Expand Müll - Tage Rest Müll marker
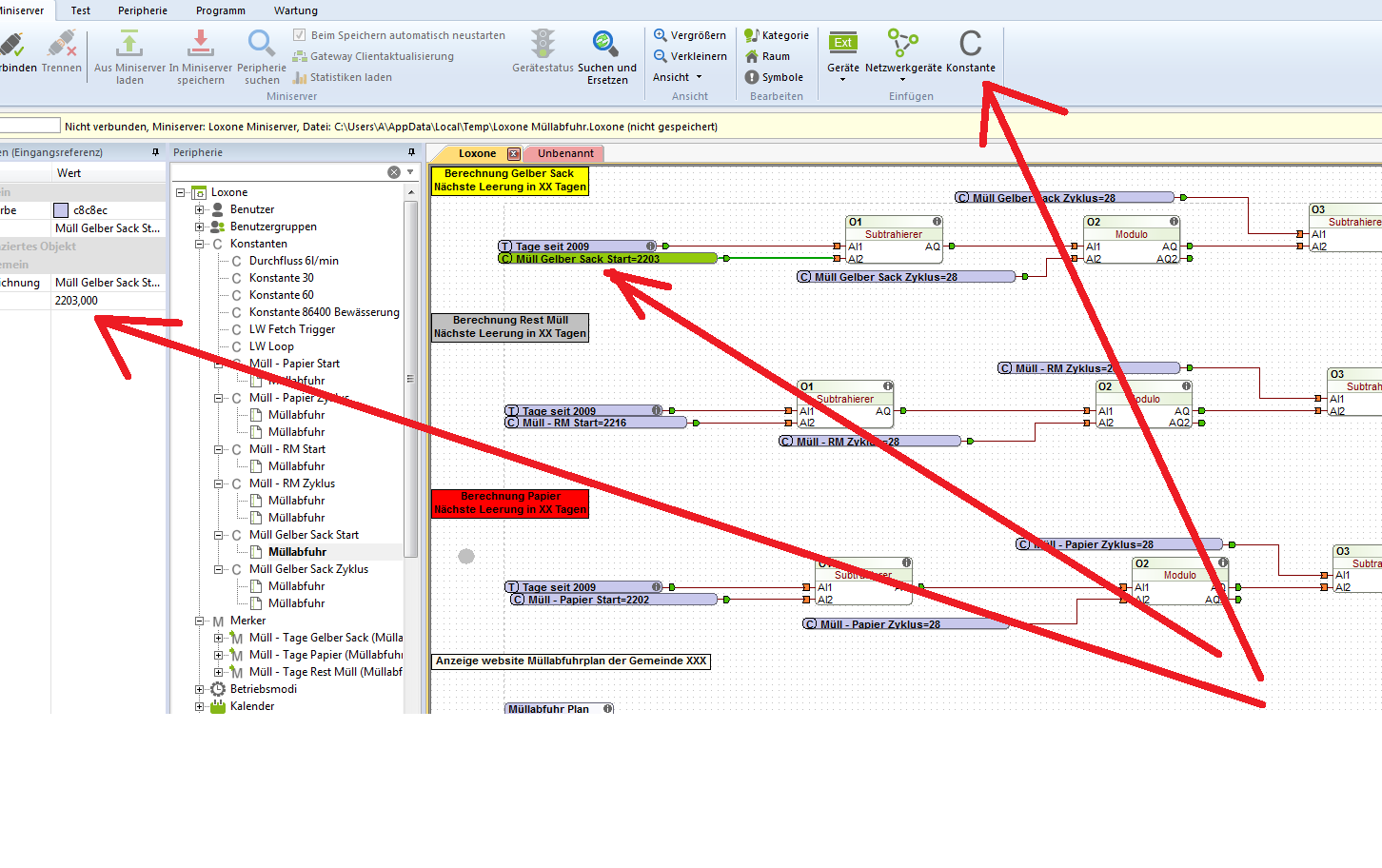The image size is (1382, 868). [219, 672]
